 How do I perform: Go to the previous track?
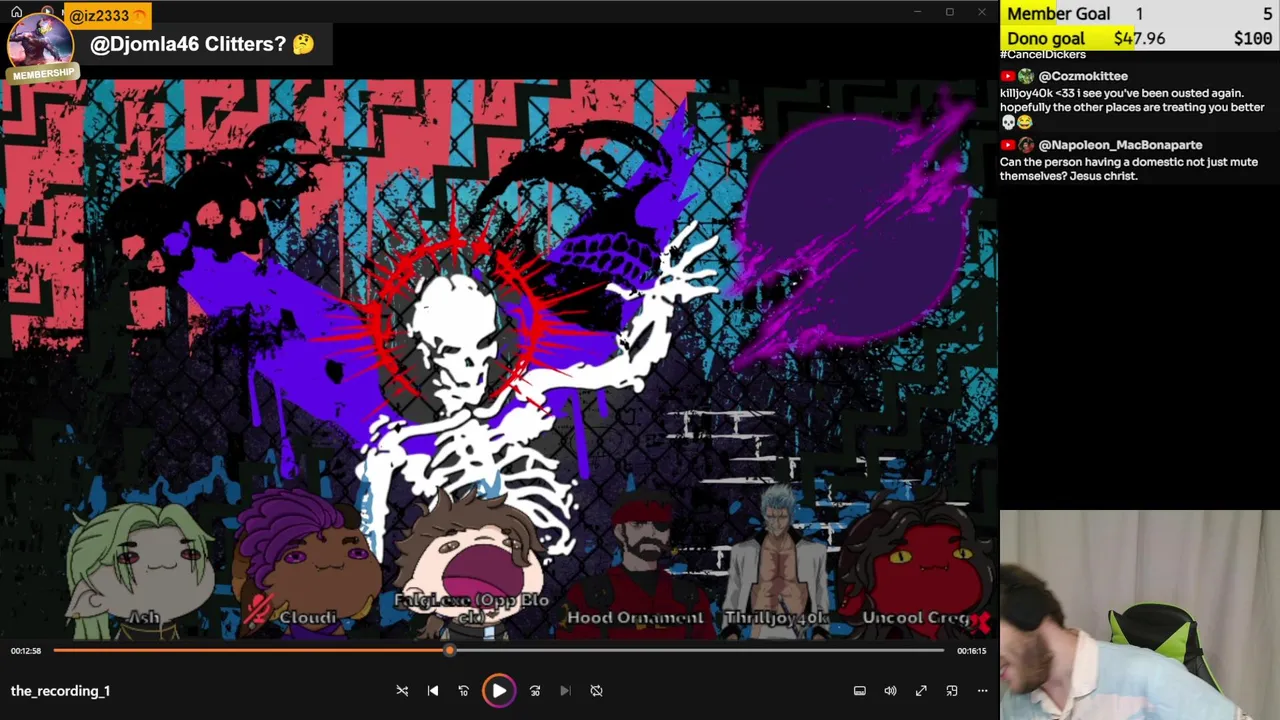pos(433,690)
